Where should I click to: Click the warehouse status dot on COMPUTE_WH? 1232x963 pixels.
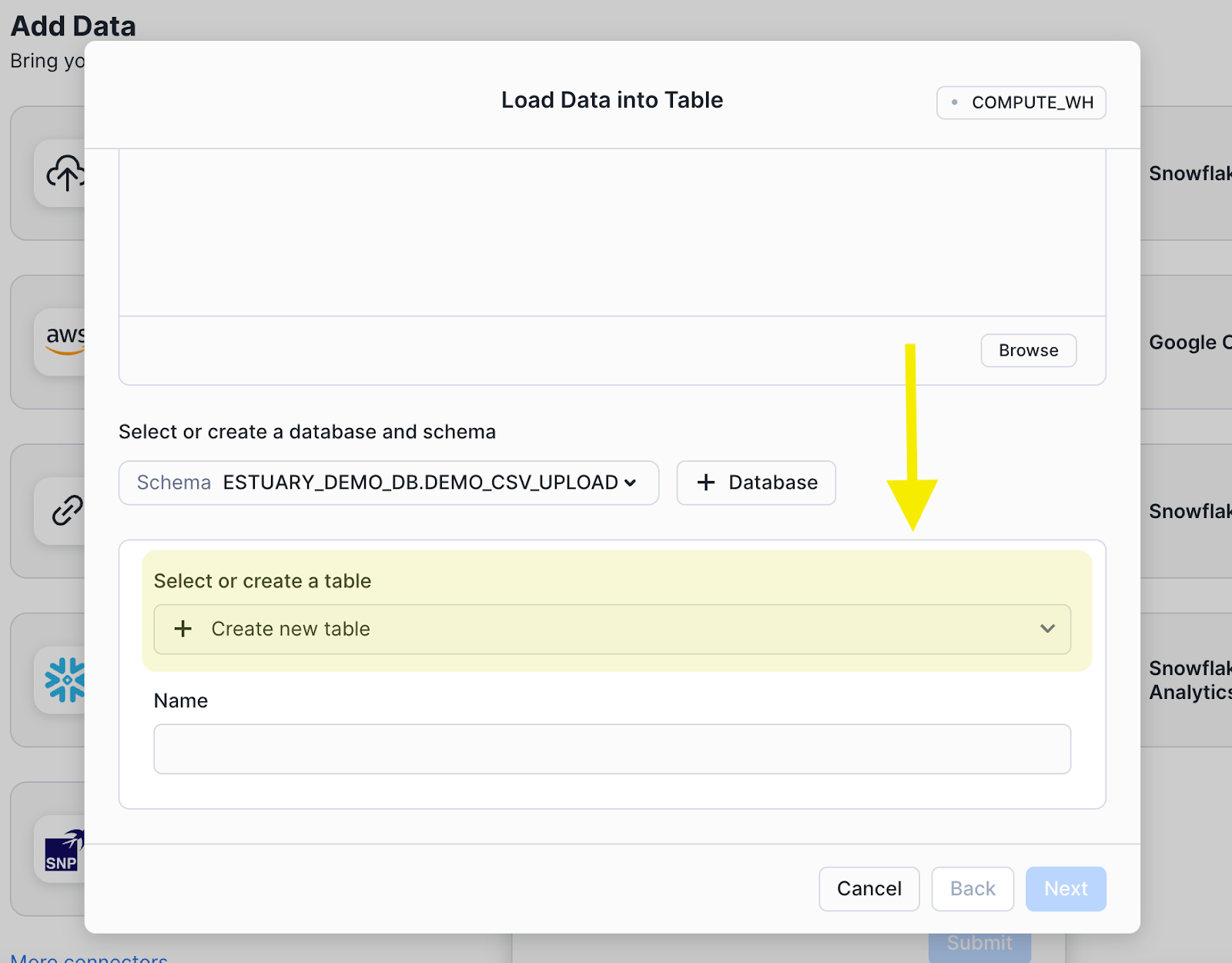click(956, 101)
